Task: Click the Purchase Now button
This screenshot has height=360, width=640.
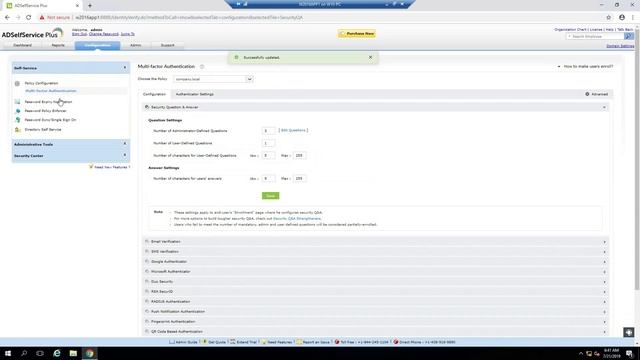Action: 357,34
